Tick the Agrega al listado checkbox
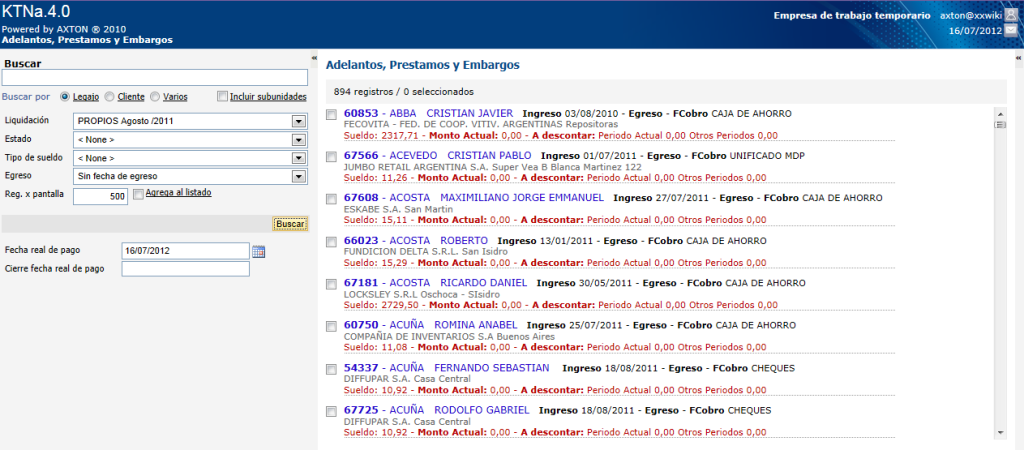The image size is (1024, 450). coord(138,195)
